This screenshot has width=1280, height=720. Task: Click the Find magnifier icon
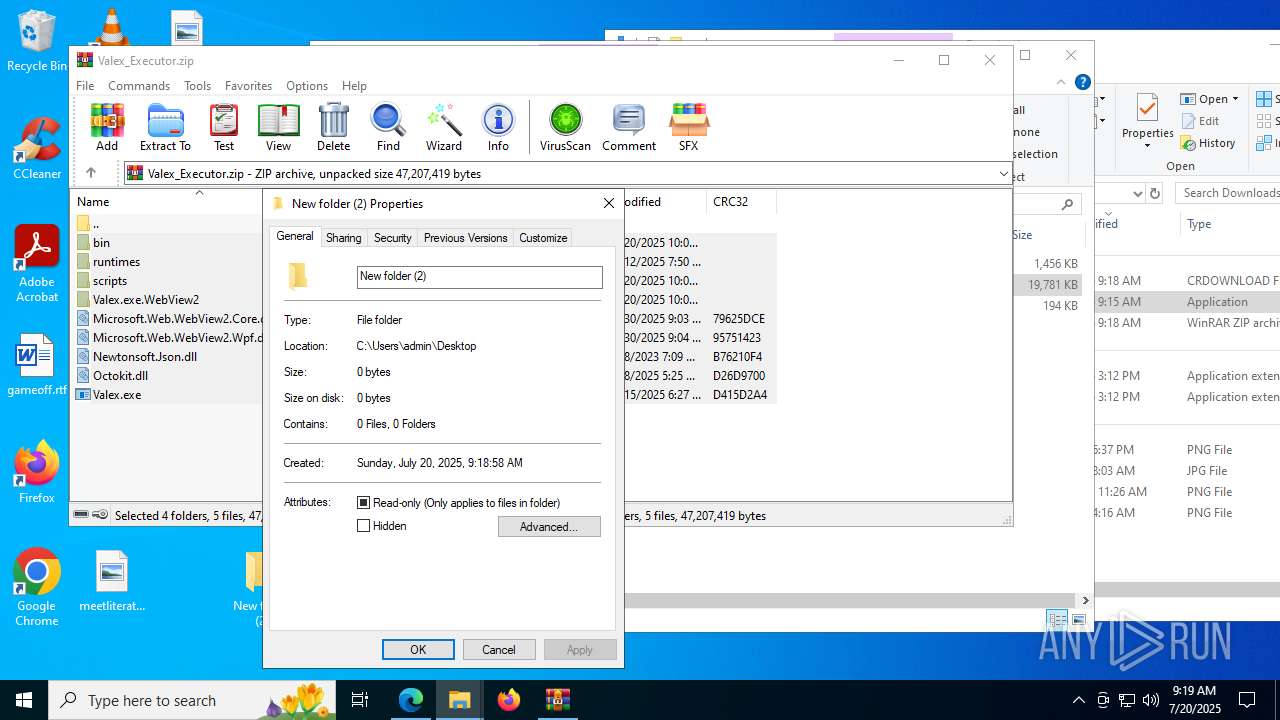point(388,127)
